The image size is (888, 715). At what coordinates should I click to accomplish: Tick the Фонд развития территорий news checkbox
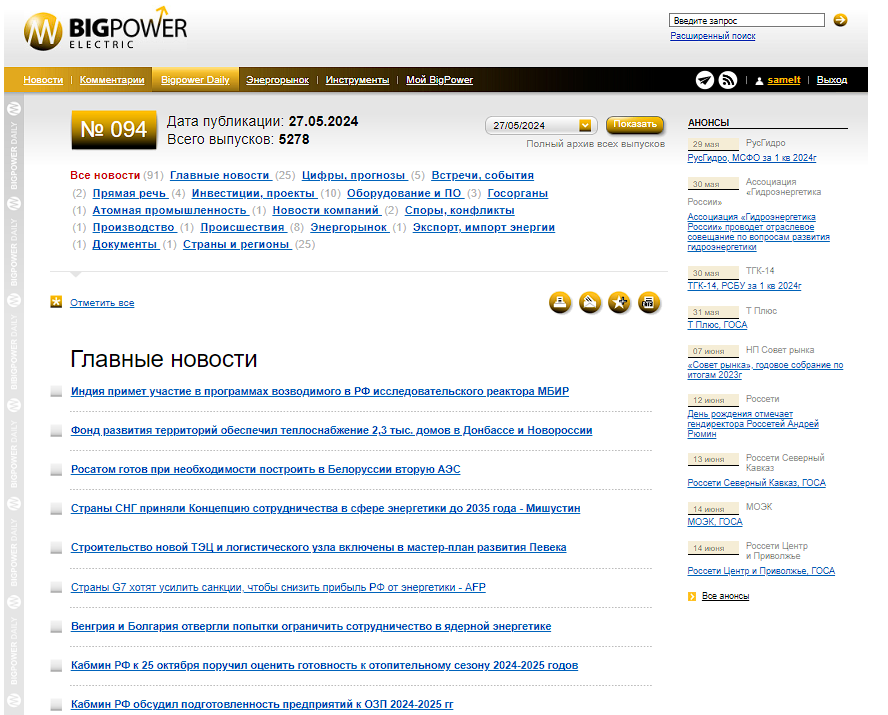click(x=56, y=430)
